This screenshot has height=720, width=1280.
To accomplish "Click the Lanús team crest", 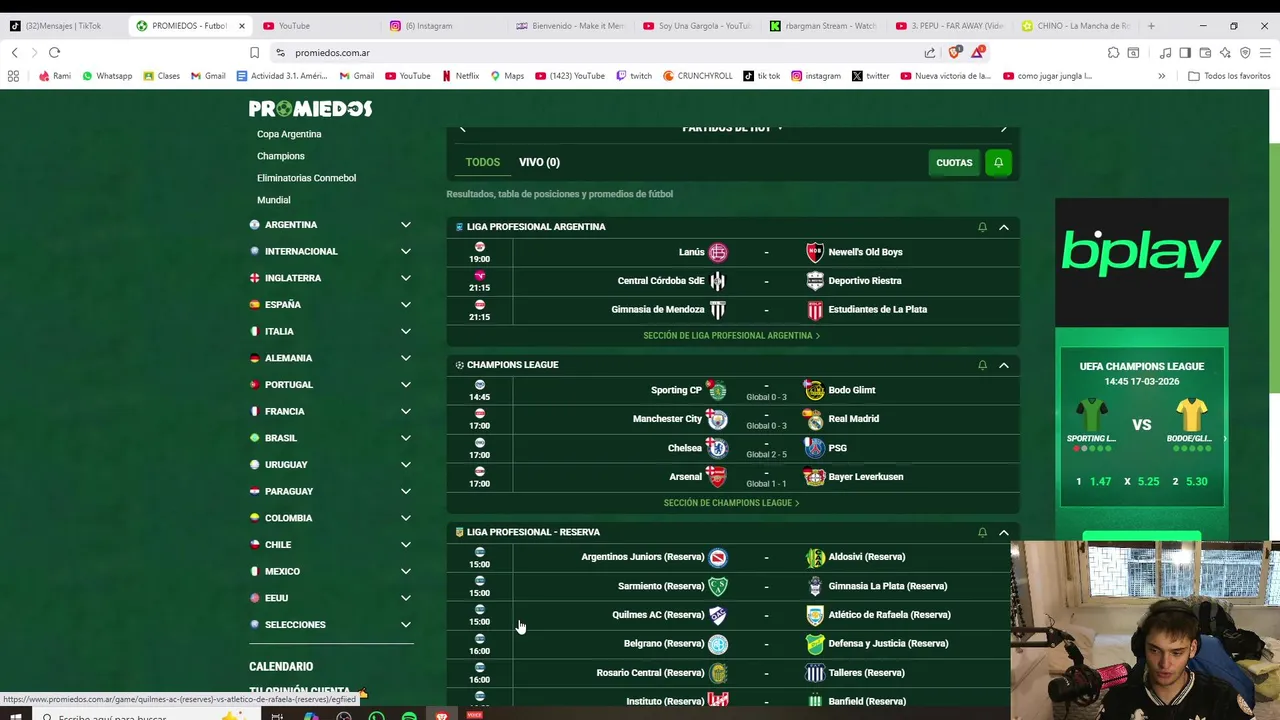I will tap(718, 253).
